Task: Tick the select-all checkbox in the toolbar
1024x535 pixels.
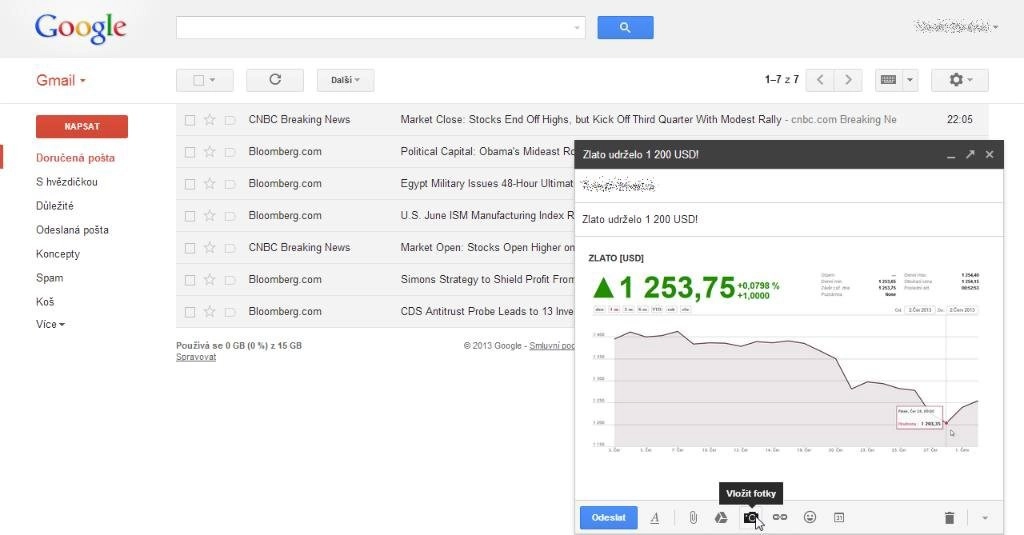Action: click(199, 80)
